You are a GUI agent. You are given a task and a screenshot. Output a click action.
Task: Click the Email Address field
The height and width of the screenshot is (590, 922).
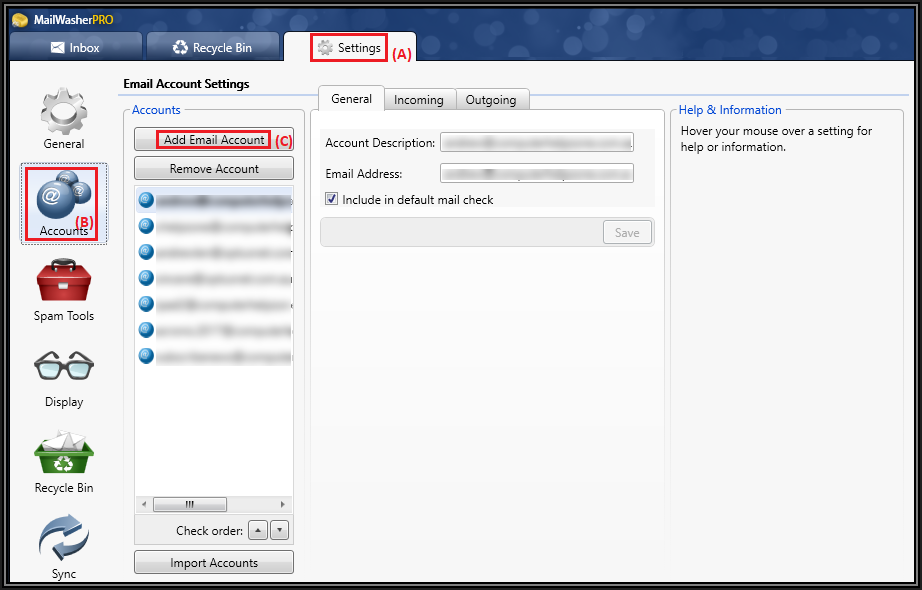537,173
